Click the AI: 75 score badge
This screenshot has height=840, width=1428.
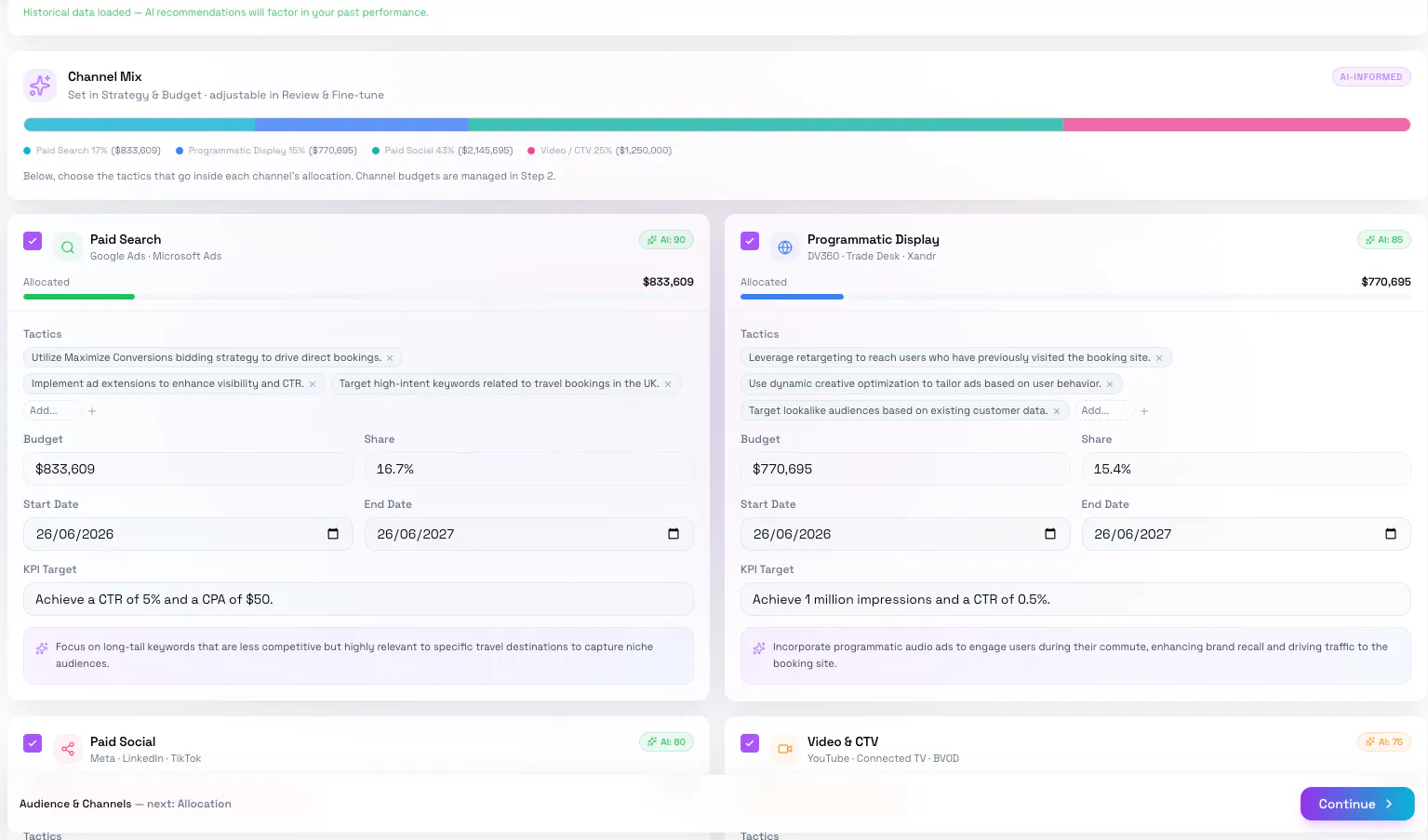(1384, 742)
